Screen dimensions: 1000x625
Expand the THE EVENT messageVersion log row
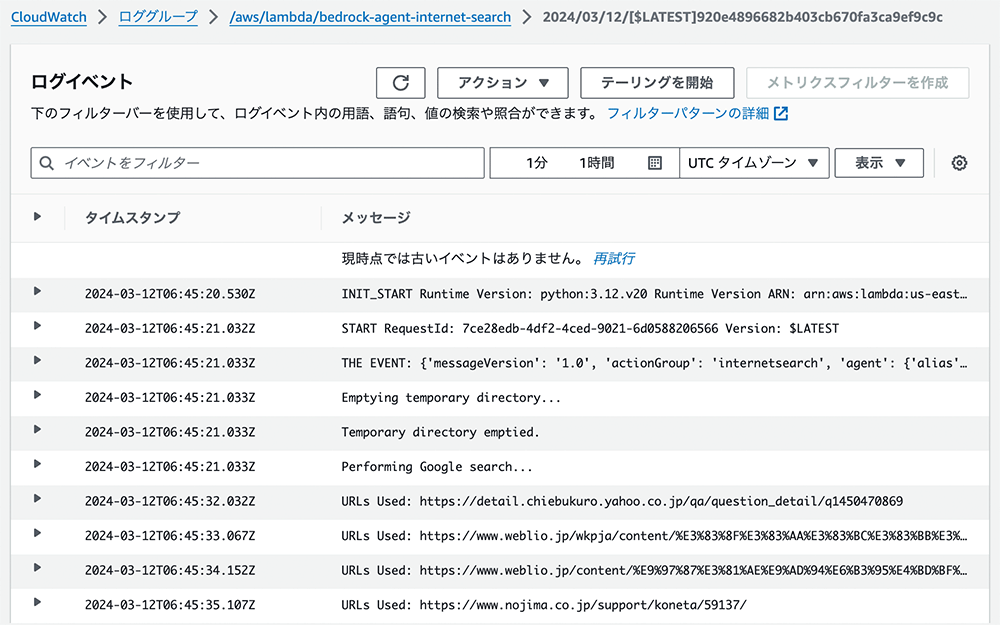[x=37, y=360]
